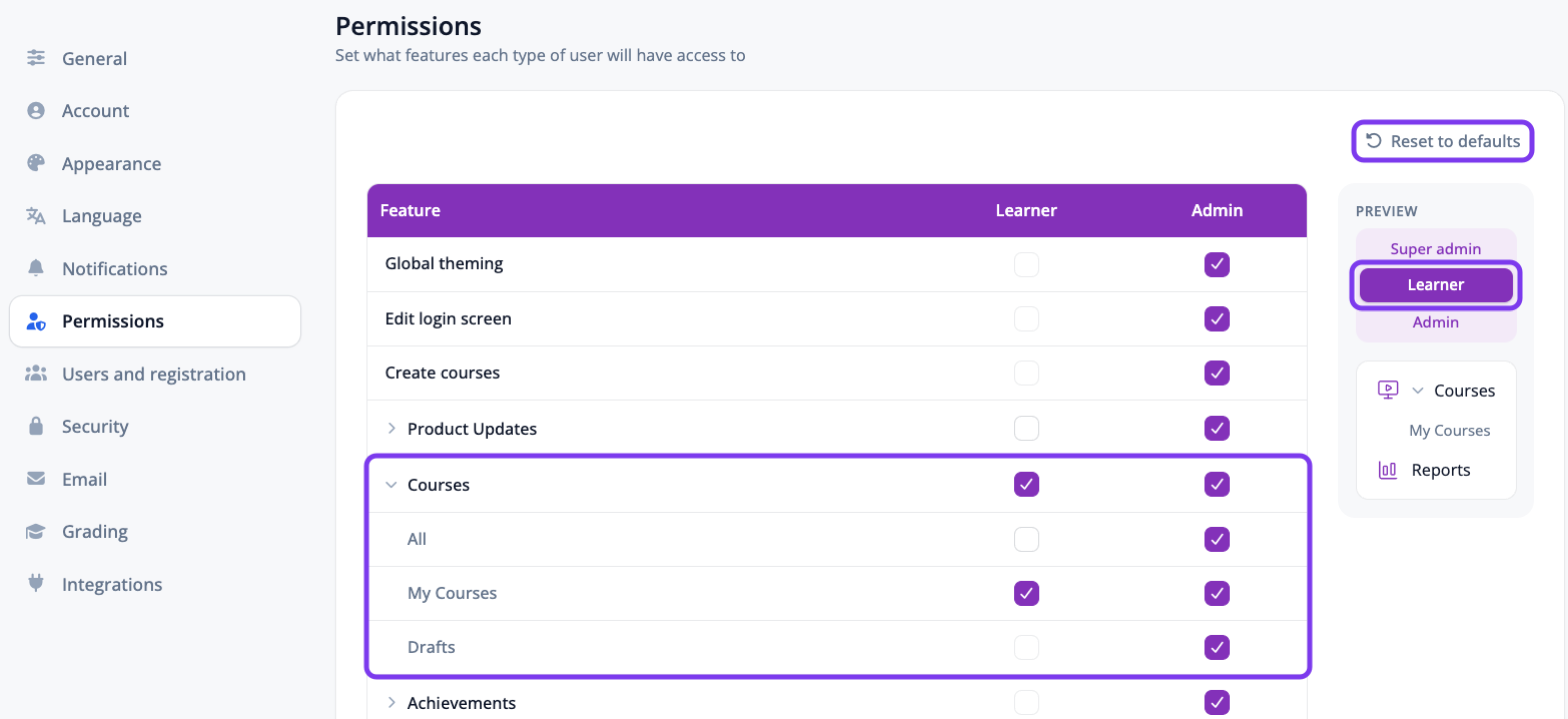The width and height of the screenshot is (1568, 719).
Task: Click the Integrations plug icon
Action: tap(36, 584)
